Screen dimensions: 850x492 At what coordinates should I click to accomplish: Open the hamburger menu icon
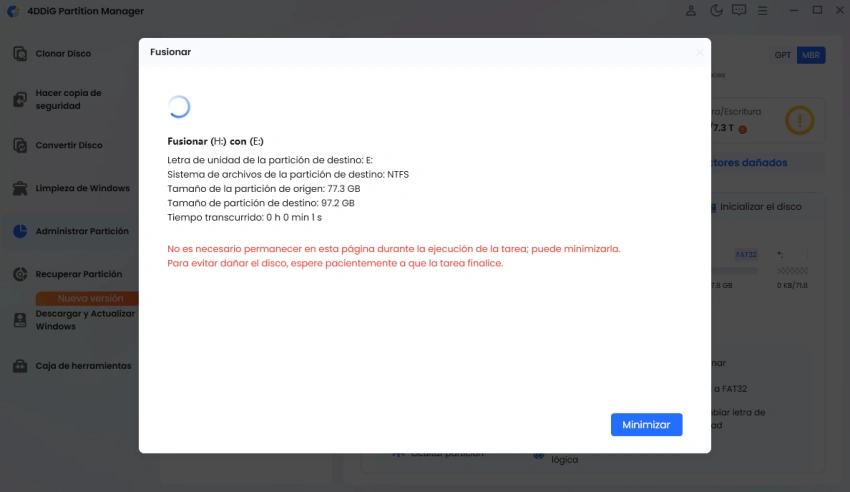(762, 10)
